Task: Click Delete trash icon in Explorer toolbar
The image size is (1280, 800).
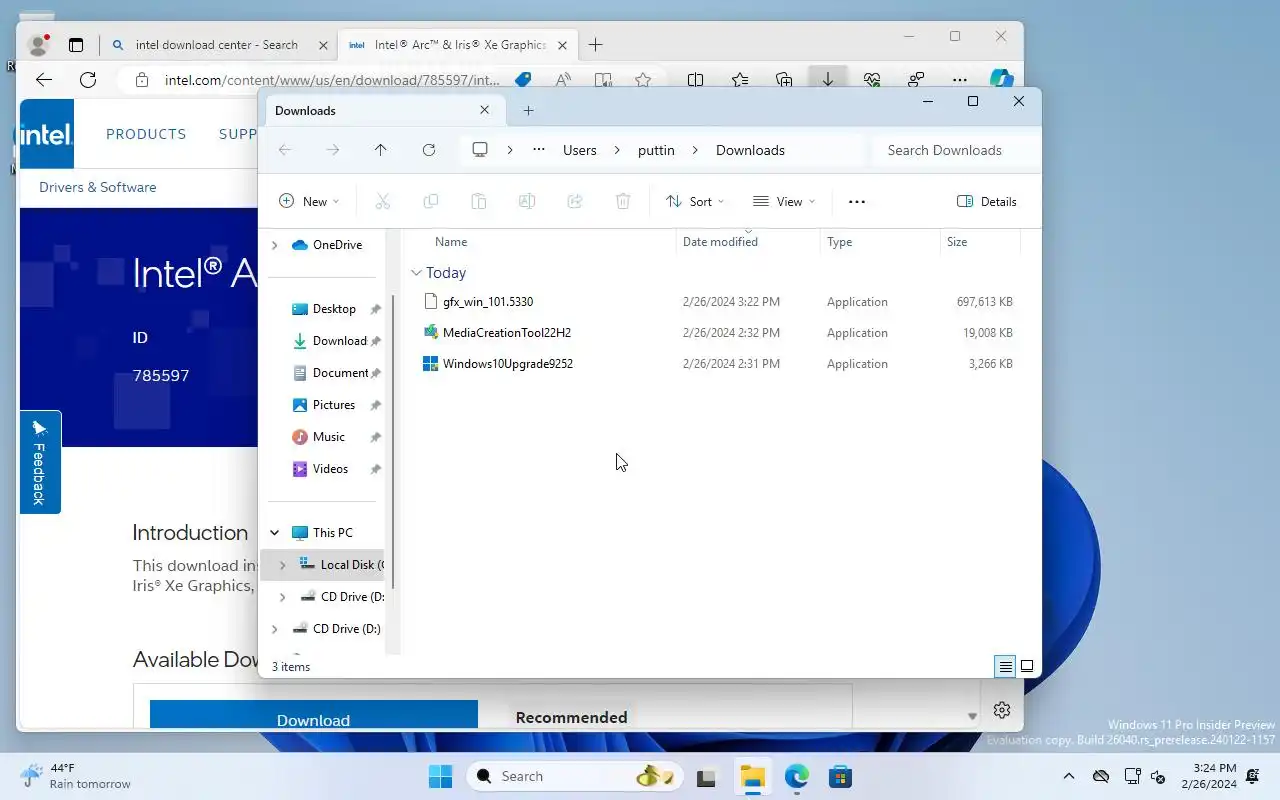Action: coord(623,201)
